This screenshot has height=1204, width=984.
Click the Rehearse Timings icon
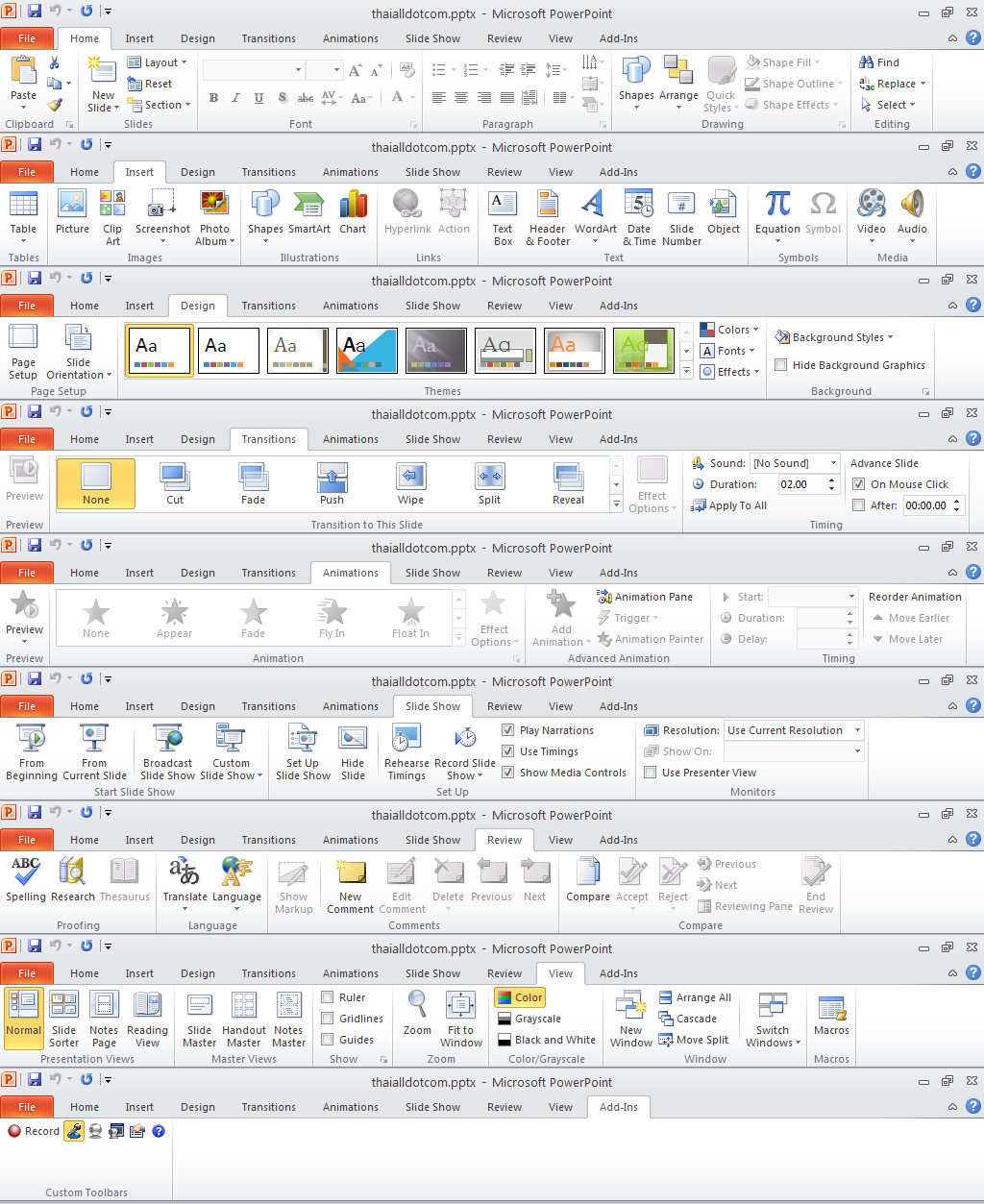(406, 751)
